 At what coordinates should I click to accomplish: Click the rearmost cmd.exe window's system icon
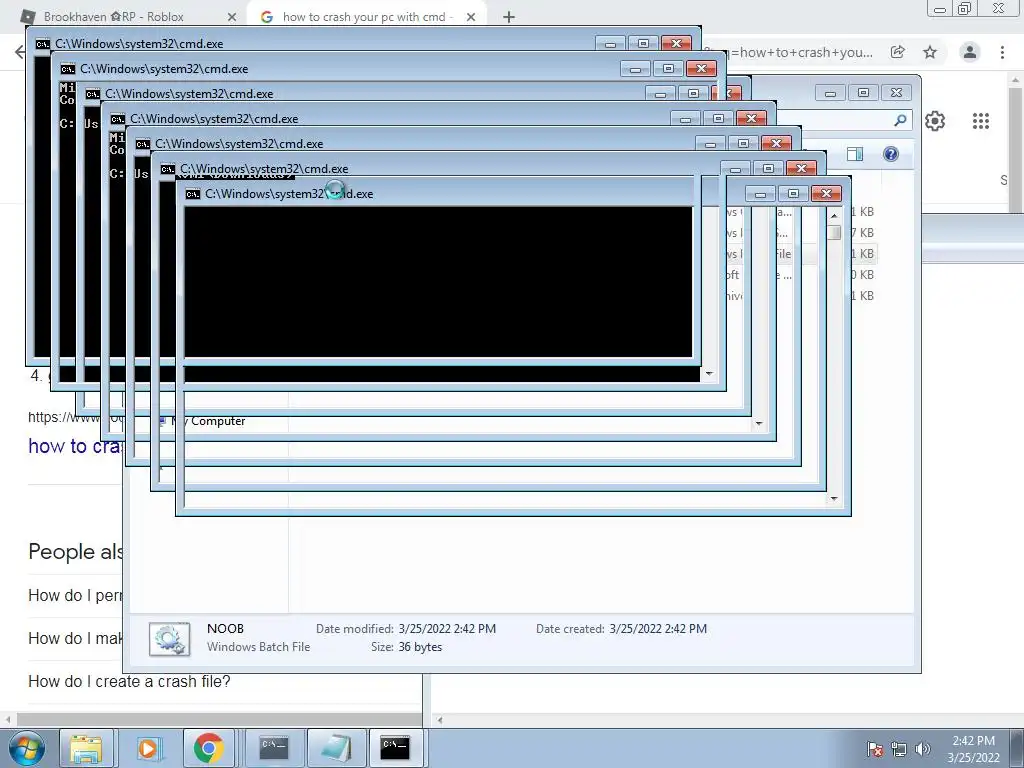(42, 44)
